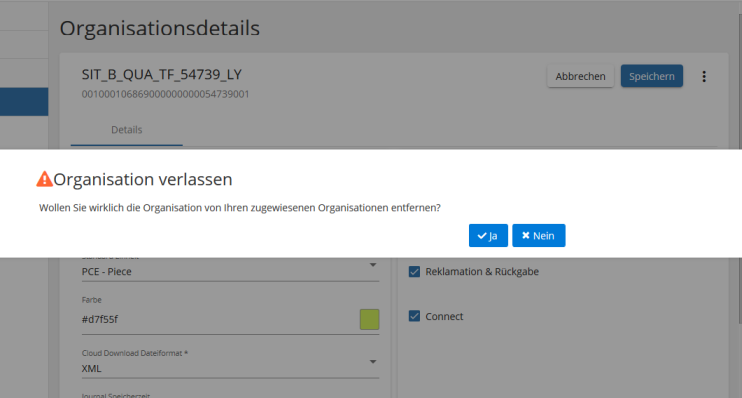The width and height of the screenshot is (742, 398).
Task: Click the organisation ID number text
Action: click(x=165, y=94)
